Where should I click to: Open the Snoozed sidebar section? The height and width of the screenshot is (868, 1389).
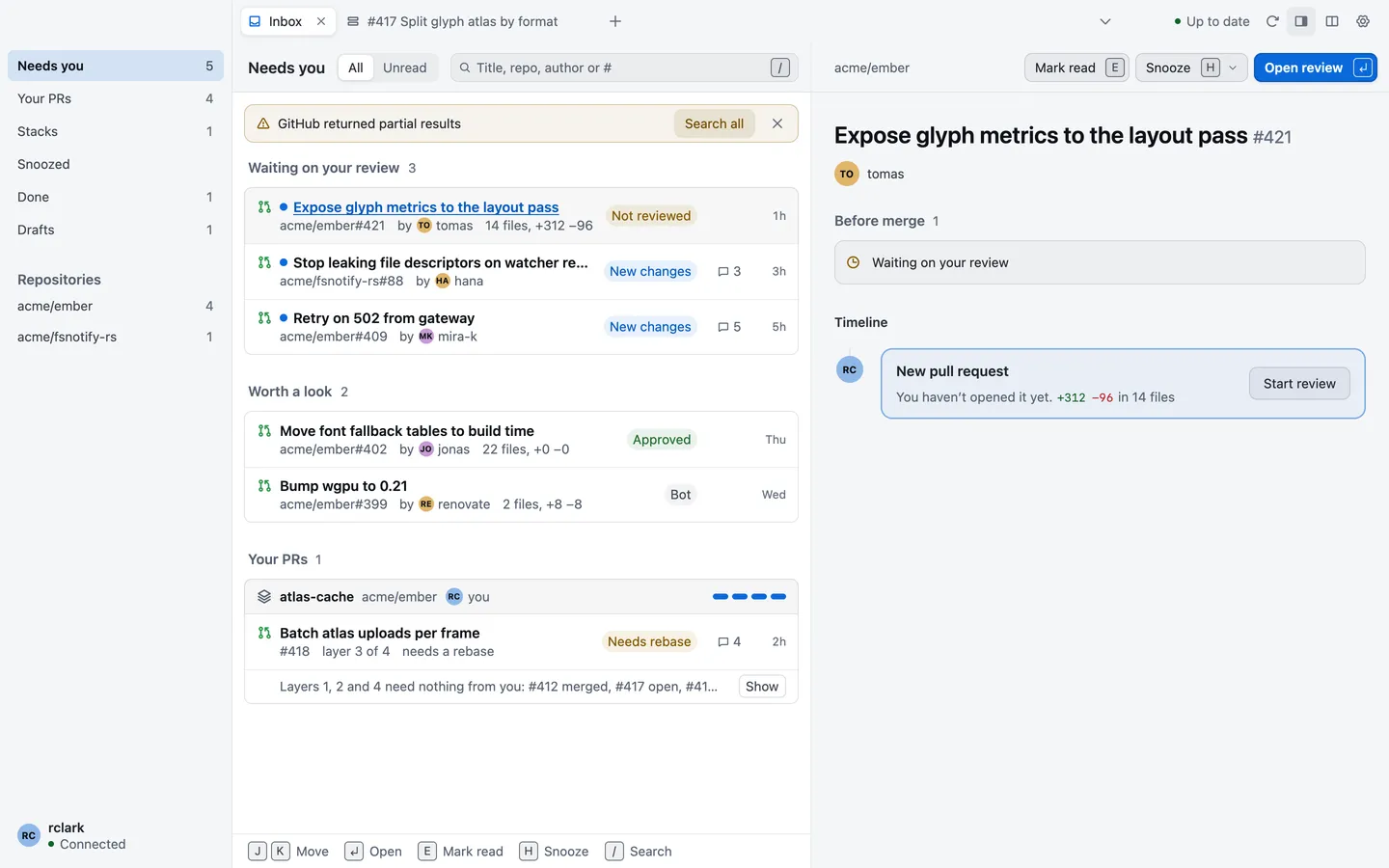coord(116,164)
